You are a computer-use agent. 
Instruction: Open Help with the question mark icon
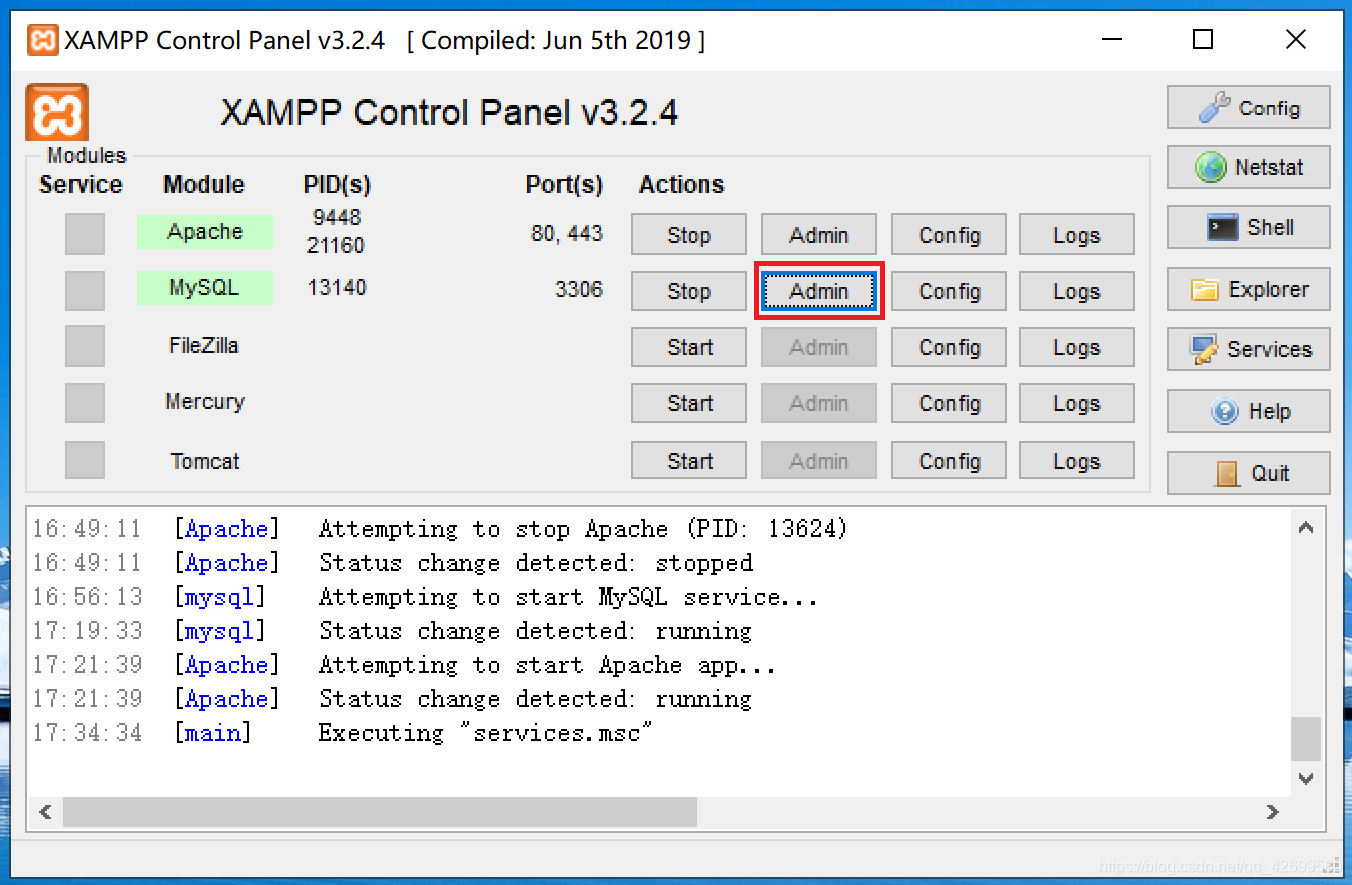click(x=1249, y=412)
